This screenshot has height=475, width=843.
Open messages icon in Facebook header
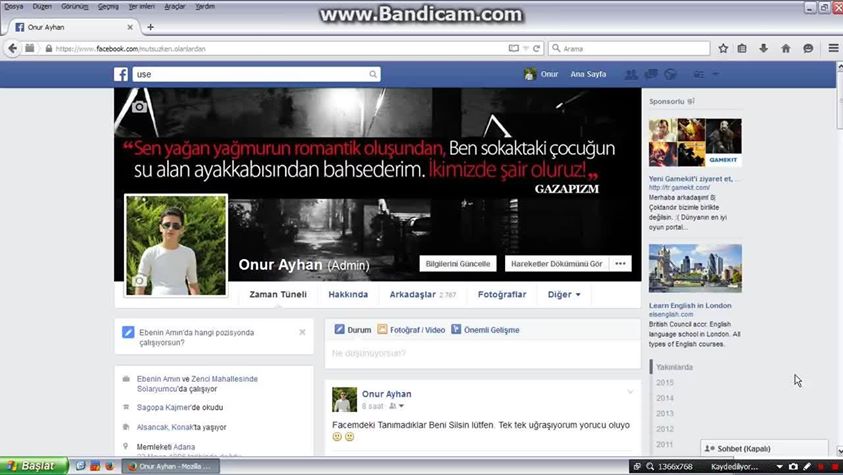pyautogui.click(x=651, y=74)
